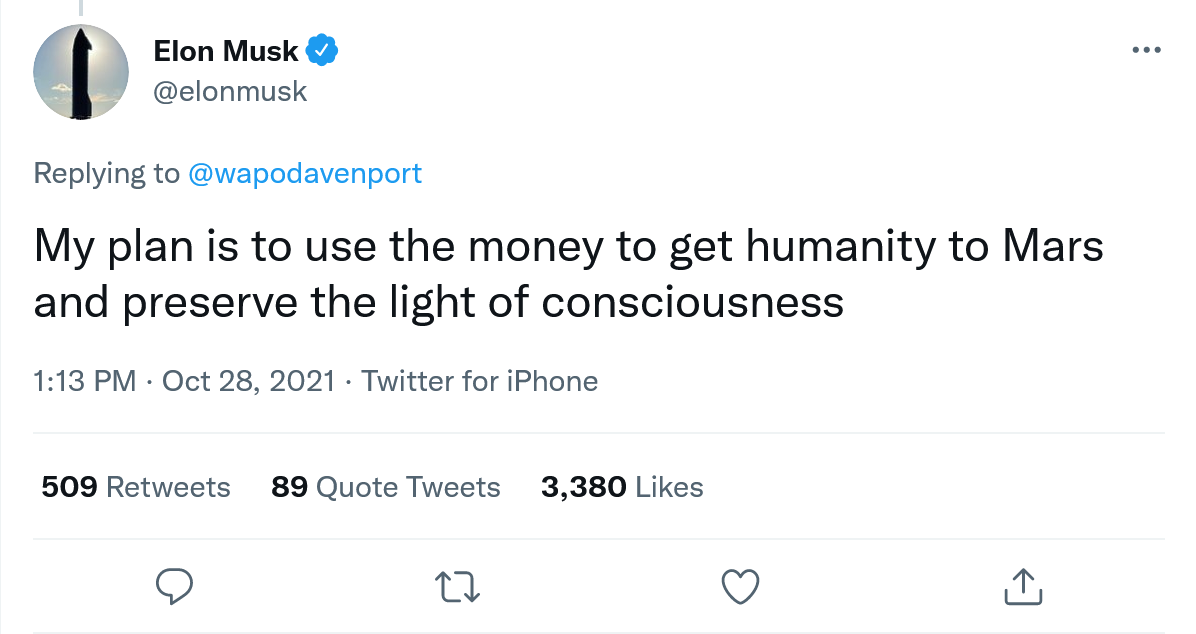View the 509 Retweets list
This screenshot has height=634, width=1196.
[136, 487]
